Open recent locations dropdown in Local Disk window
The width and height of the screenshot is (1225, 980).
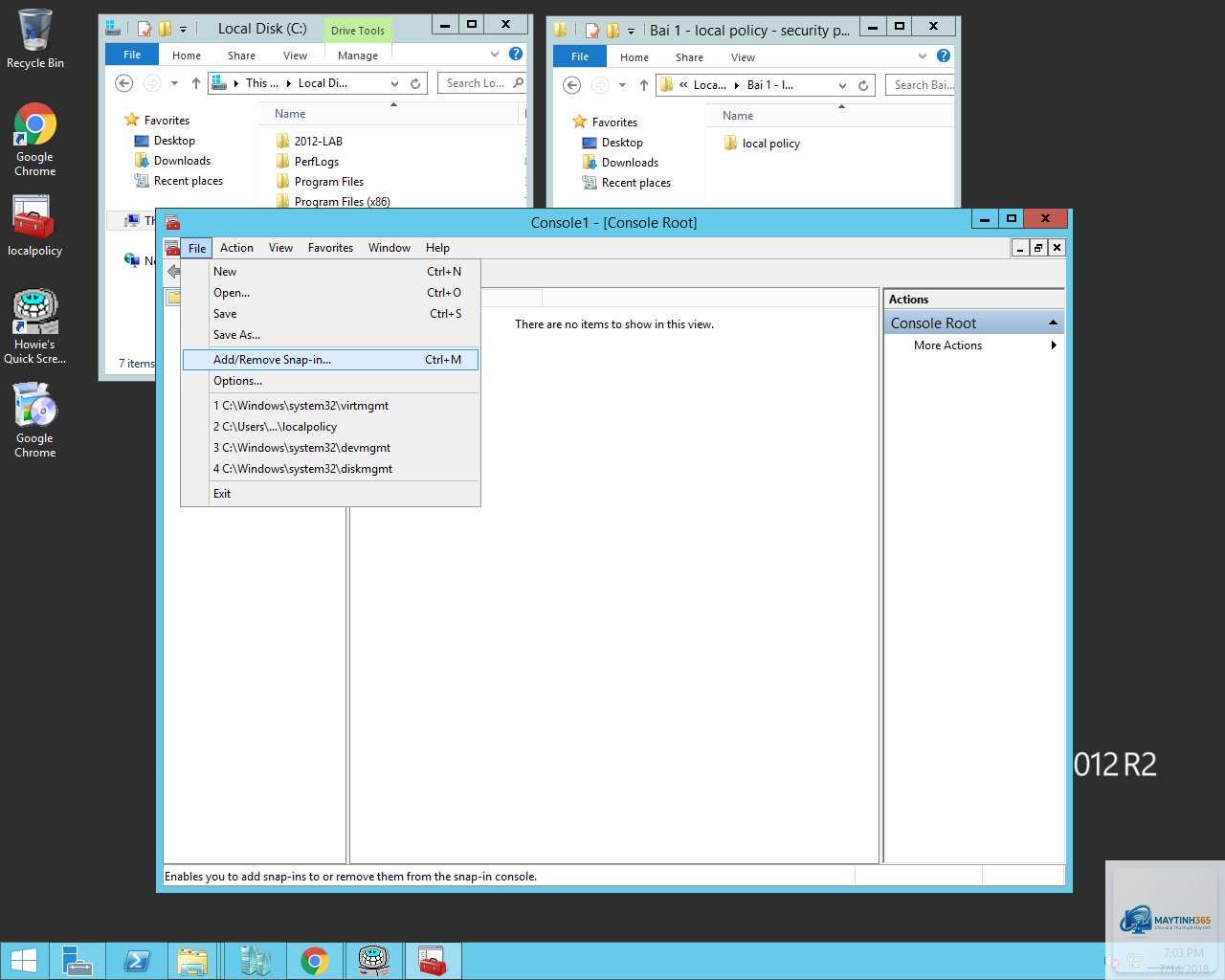pos(174,83)
